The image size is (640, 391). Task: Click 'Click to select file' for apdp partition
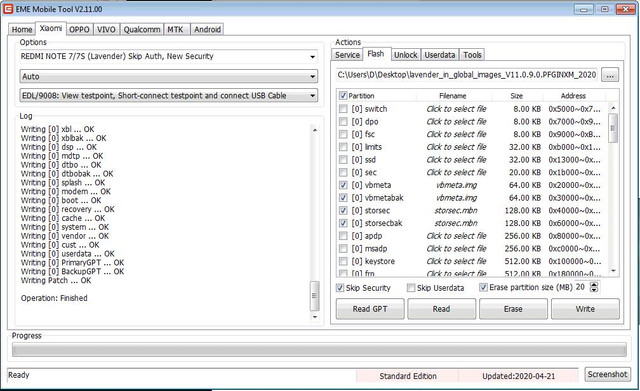click(456, 236)
